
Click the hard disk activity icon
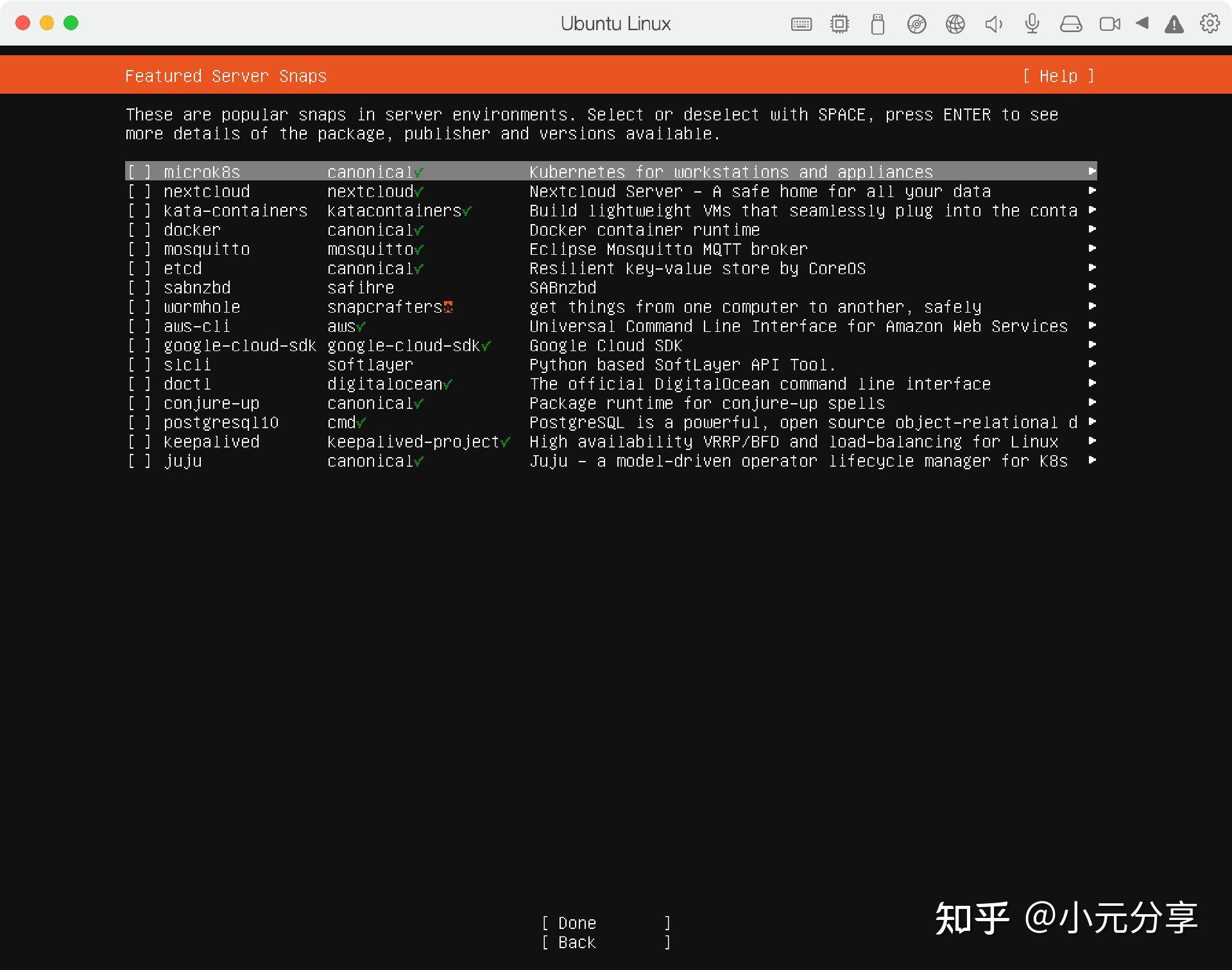1071,24
